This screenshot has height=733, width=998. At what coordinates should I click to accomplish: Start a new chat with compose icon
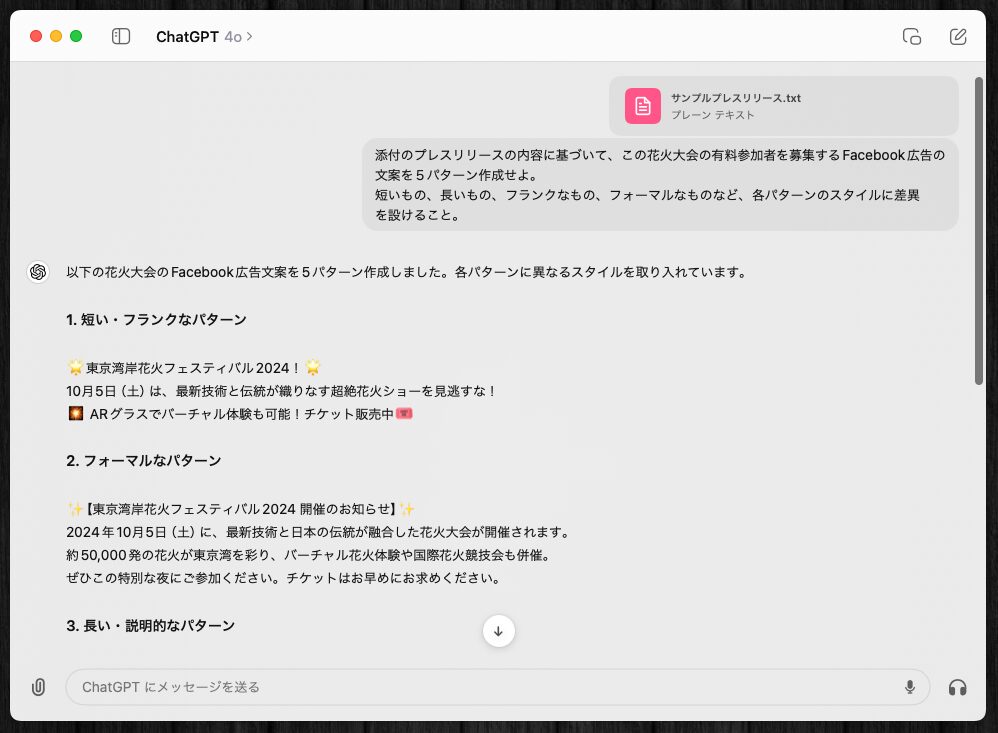(x=957, y=37)
